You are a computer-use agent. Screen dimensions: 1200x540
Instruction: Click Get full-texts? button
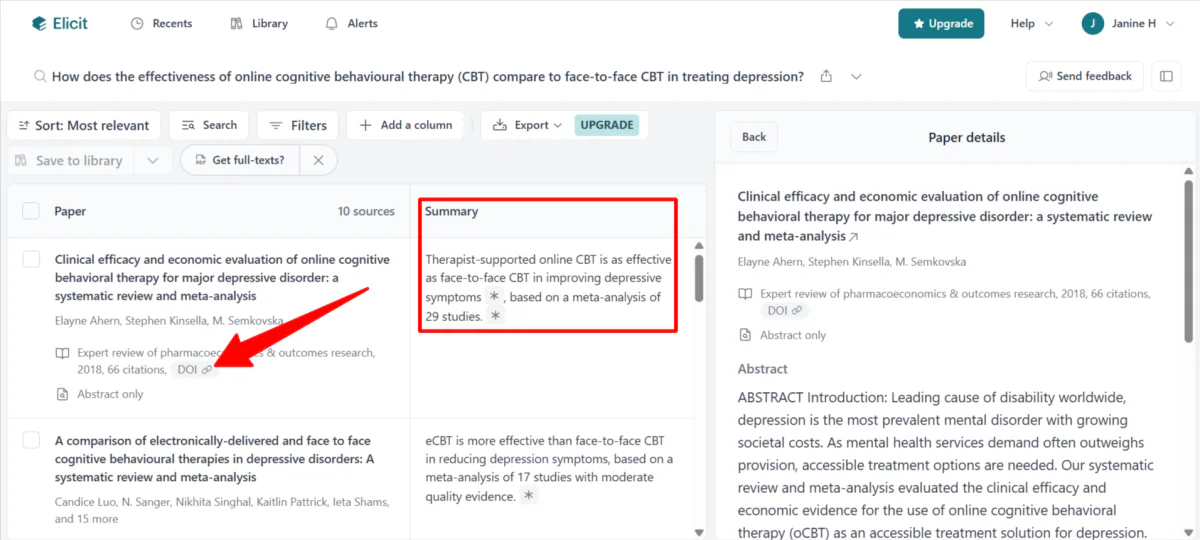click(x=240, y=160)
